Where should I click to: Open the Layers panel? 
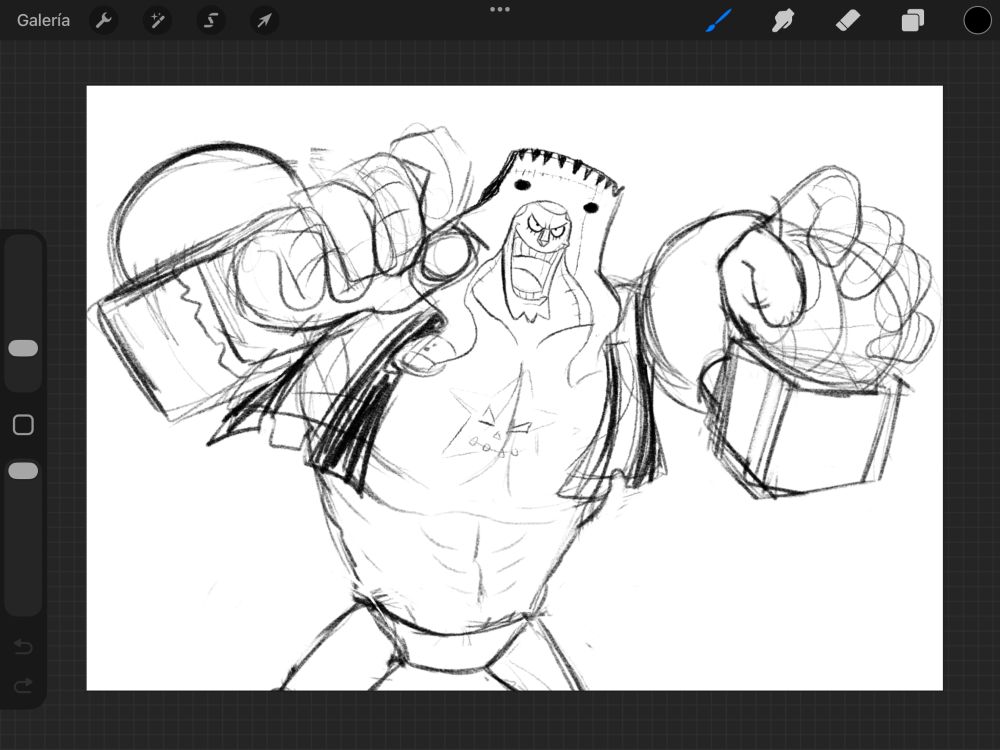click(913, 20)
